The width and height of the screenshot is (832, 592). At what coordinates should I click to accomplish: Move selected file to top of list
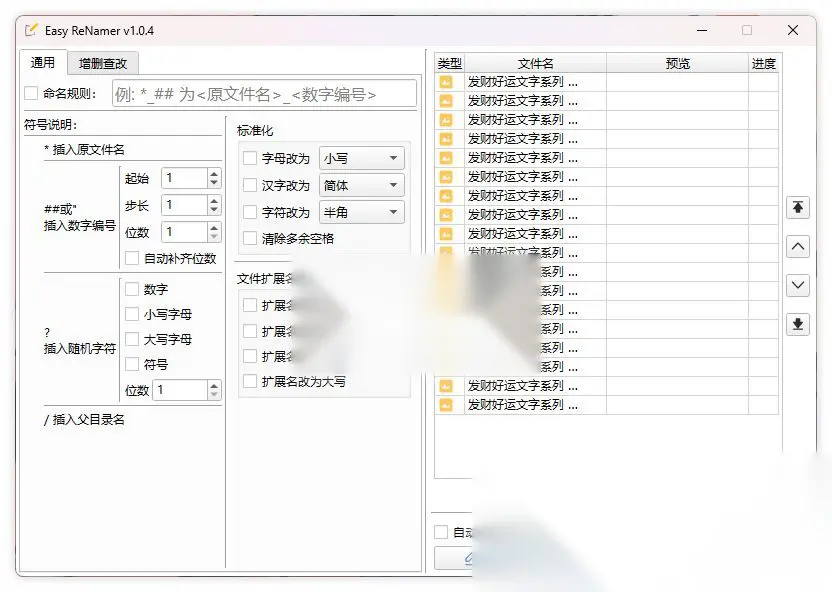coord(798,207)
